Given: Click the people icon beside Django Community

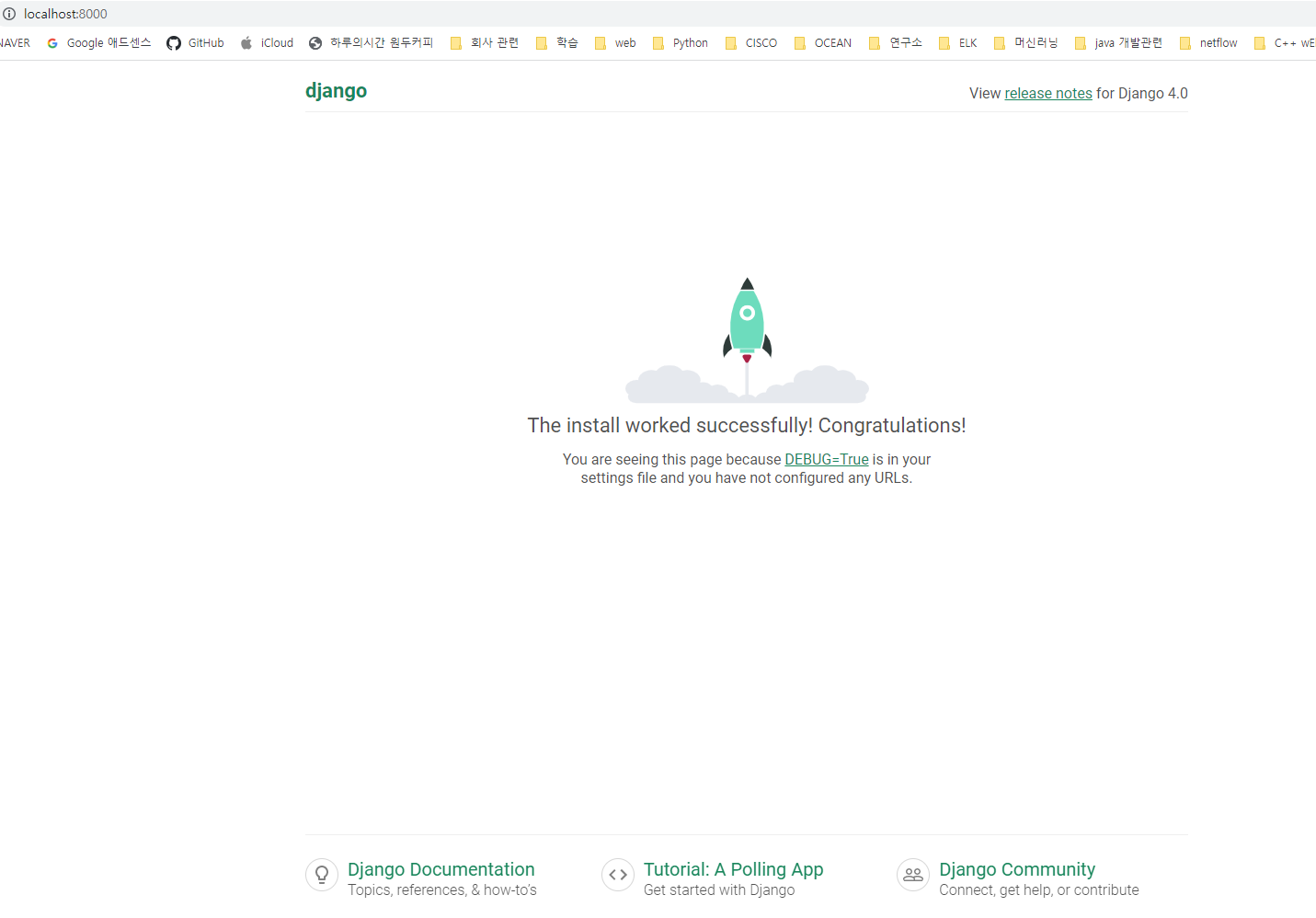Looking at the screenshot, I should point(912,875).
